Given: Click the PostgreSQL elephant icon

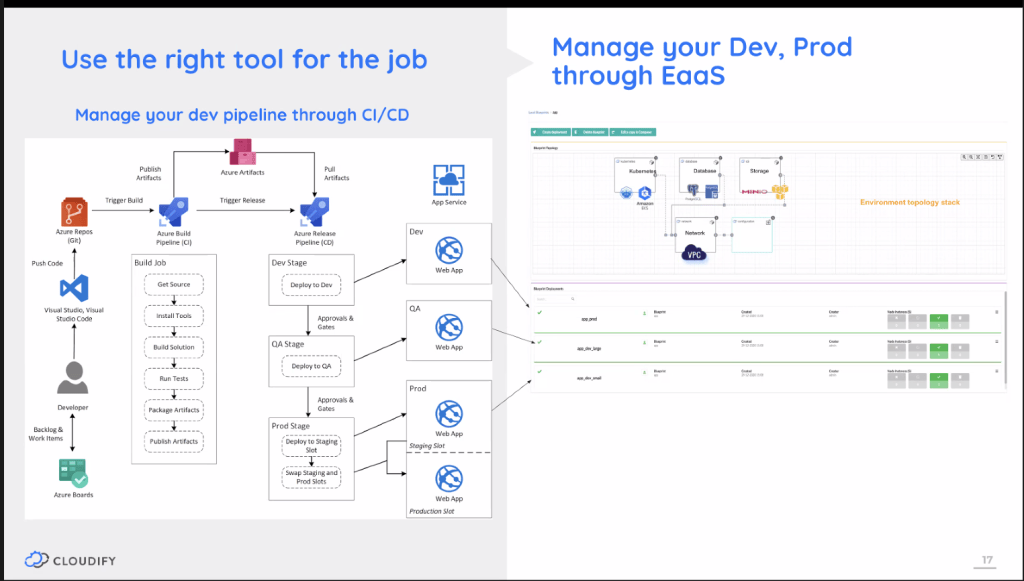Looking at the screenshot, I should [693, 189].
